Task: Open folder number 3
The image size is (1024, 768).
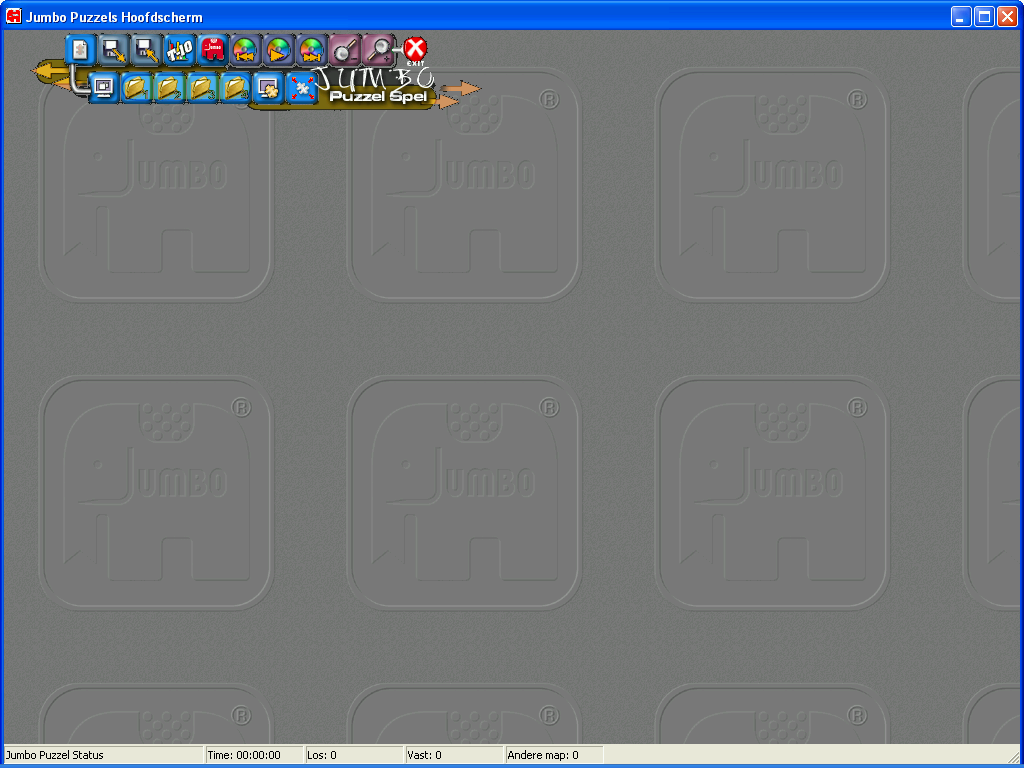Action: point(202,87)
